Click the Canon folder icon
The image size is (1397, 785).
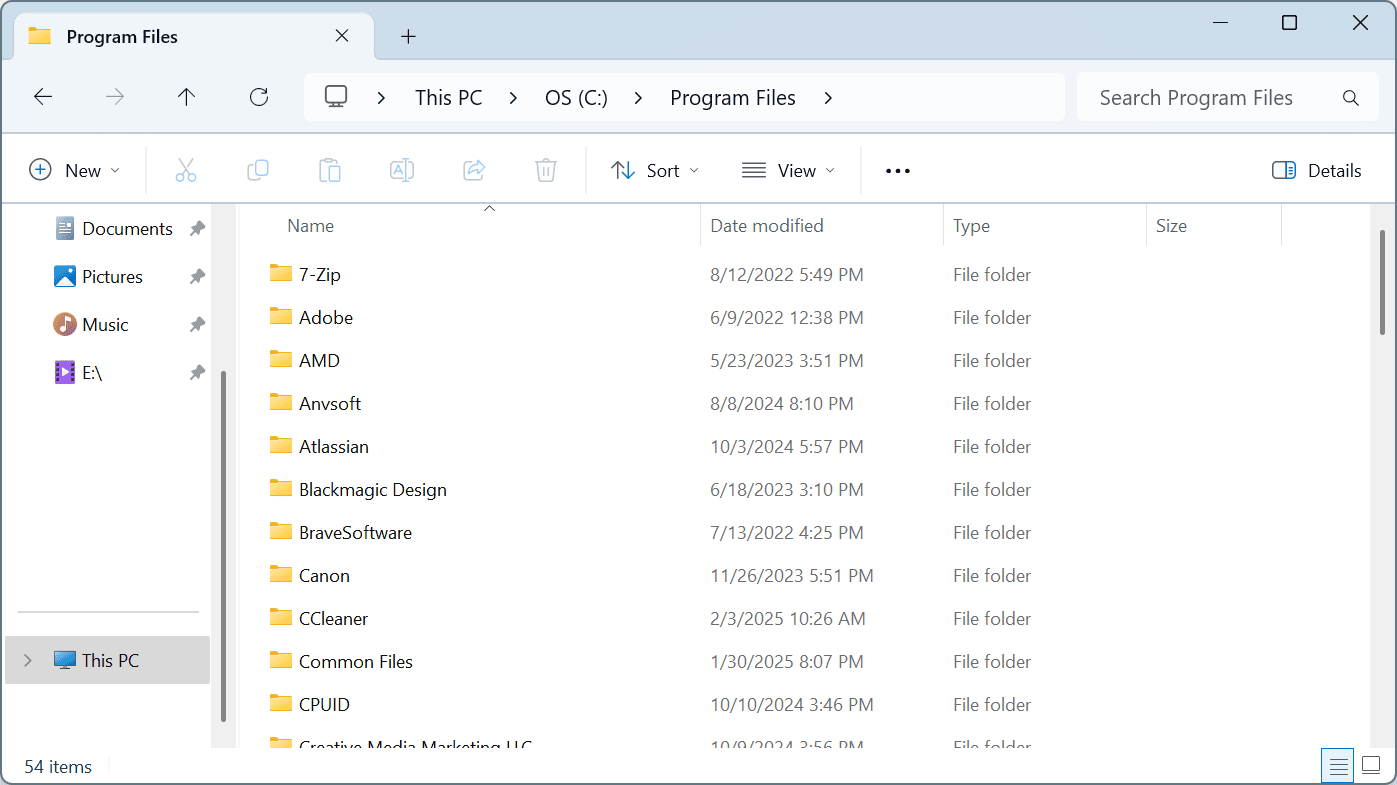click(x=280, y=574)
